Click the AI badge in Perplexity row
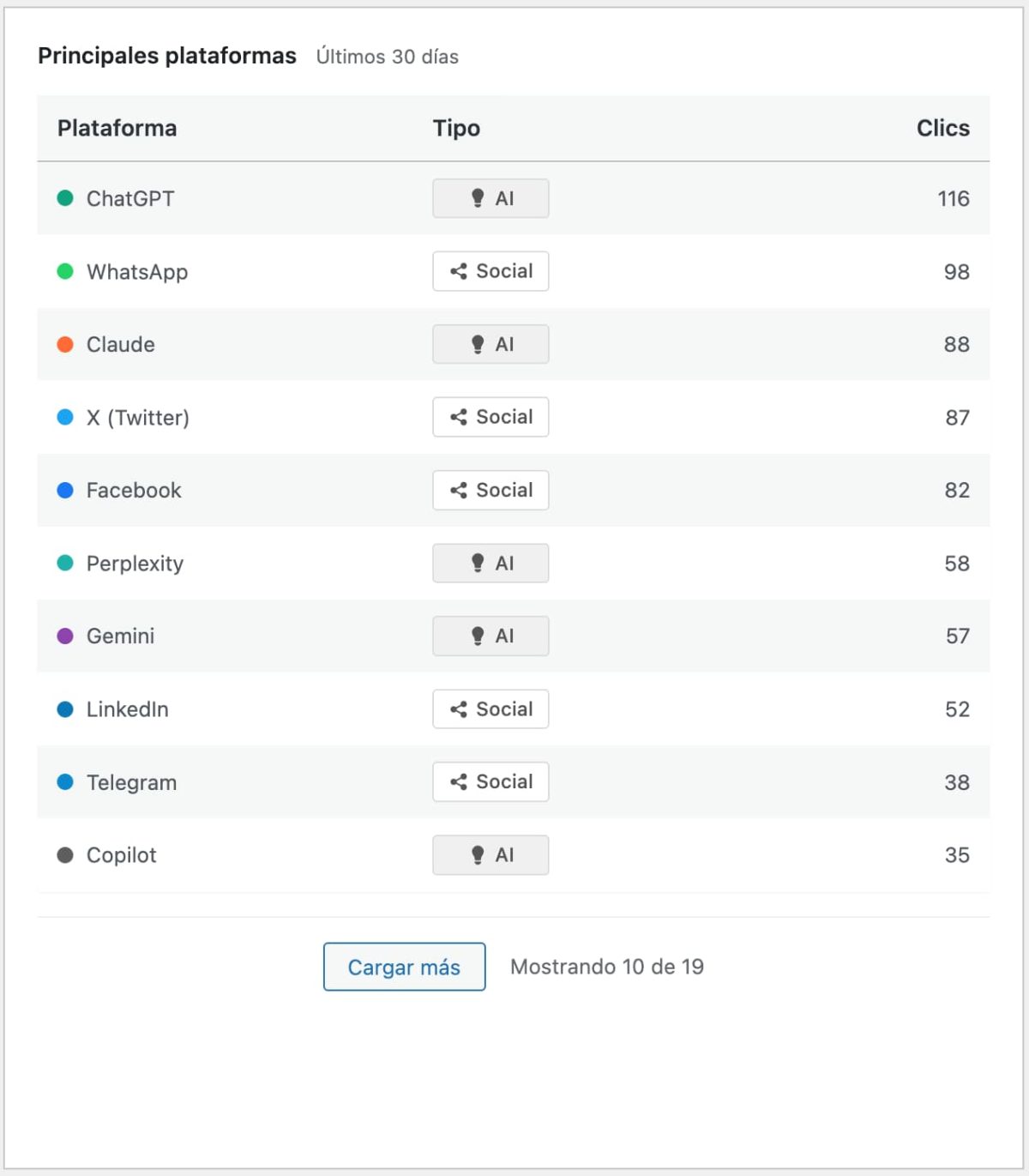 click(490, 564)
